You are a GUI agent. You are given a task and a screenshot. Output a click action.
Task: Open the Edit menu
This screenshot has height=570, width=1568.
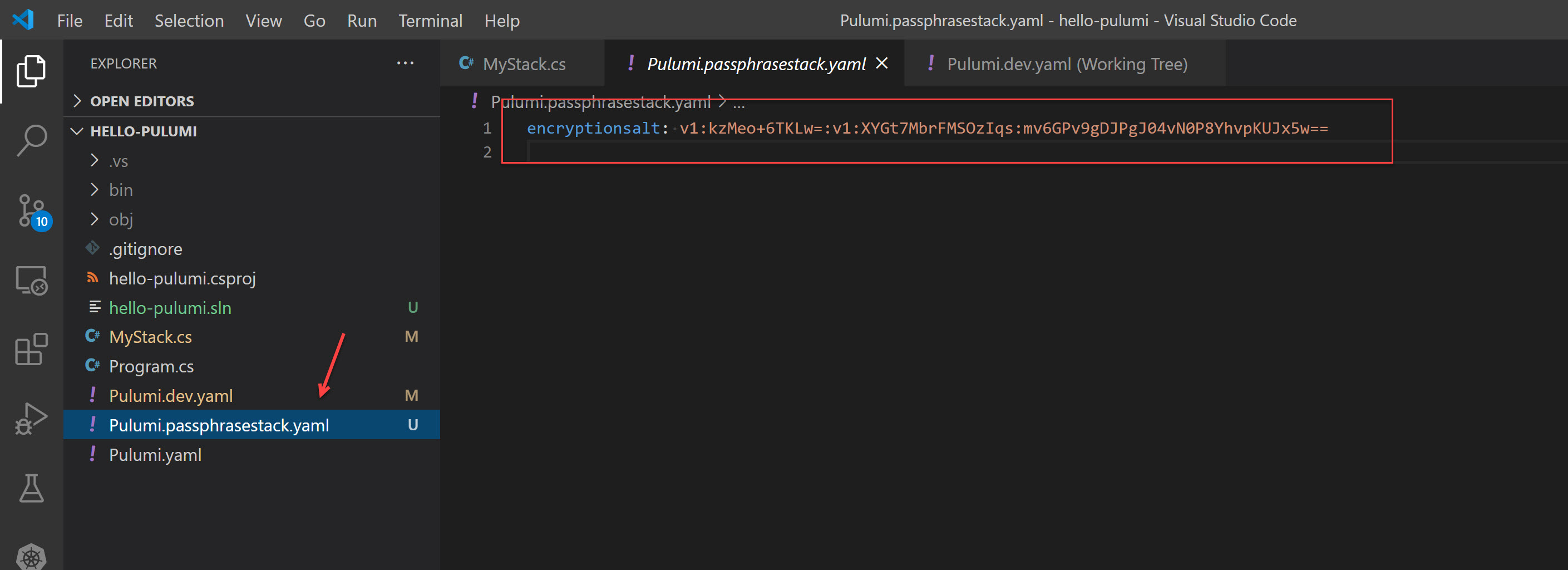119,21
